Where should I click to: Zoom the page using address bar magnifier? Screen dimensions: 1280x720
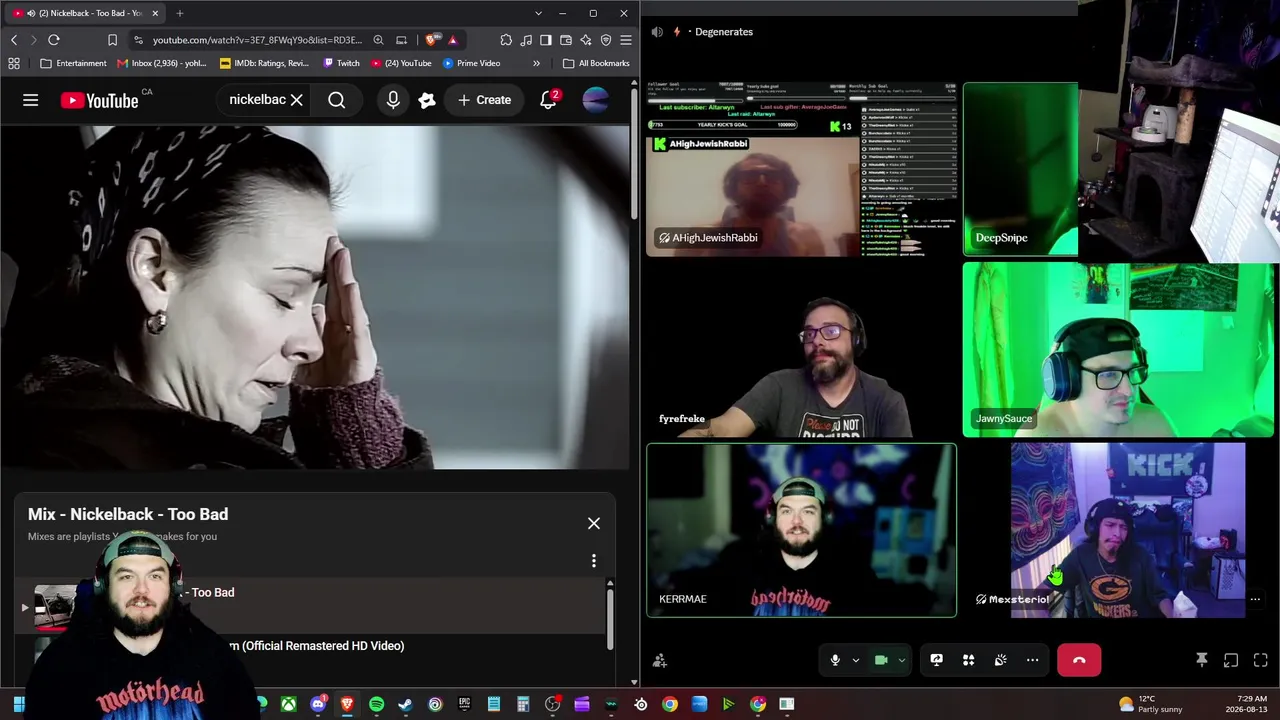point(378,40)
